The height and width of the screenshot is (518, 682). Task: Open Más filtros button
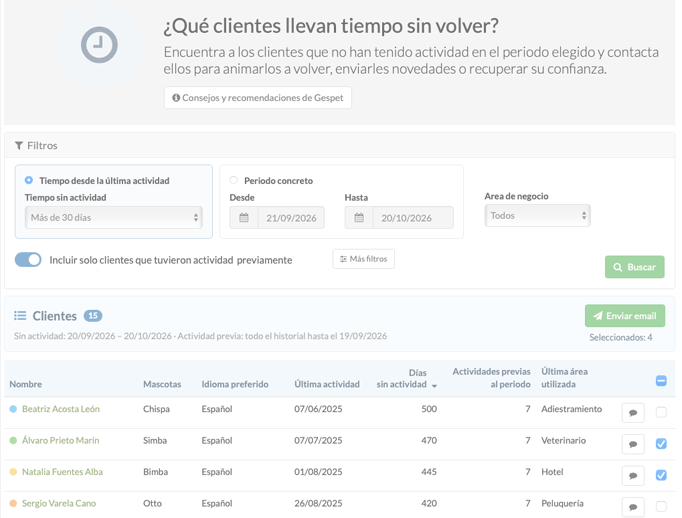[x=364, y=259]
